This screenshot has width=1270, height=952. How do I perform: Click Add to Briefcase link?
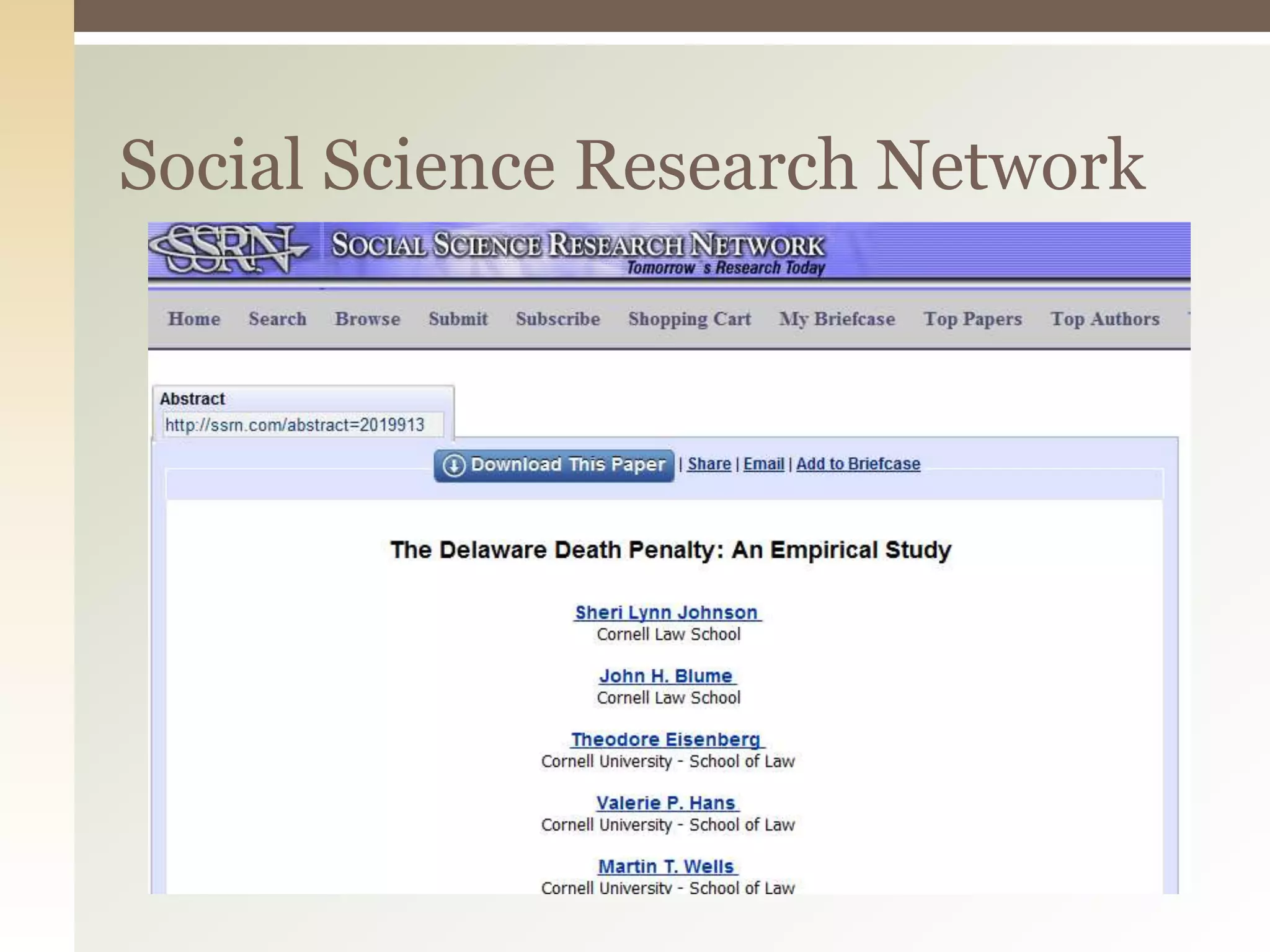858,464
